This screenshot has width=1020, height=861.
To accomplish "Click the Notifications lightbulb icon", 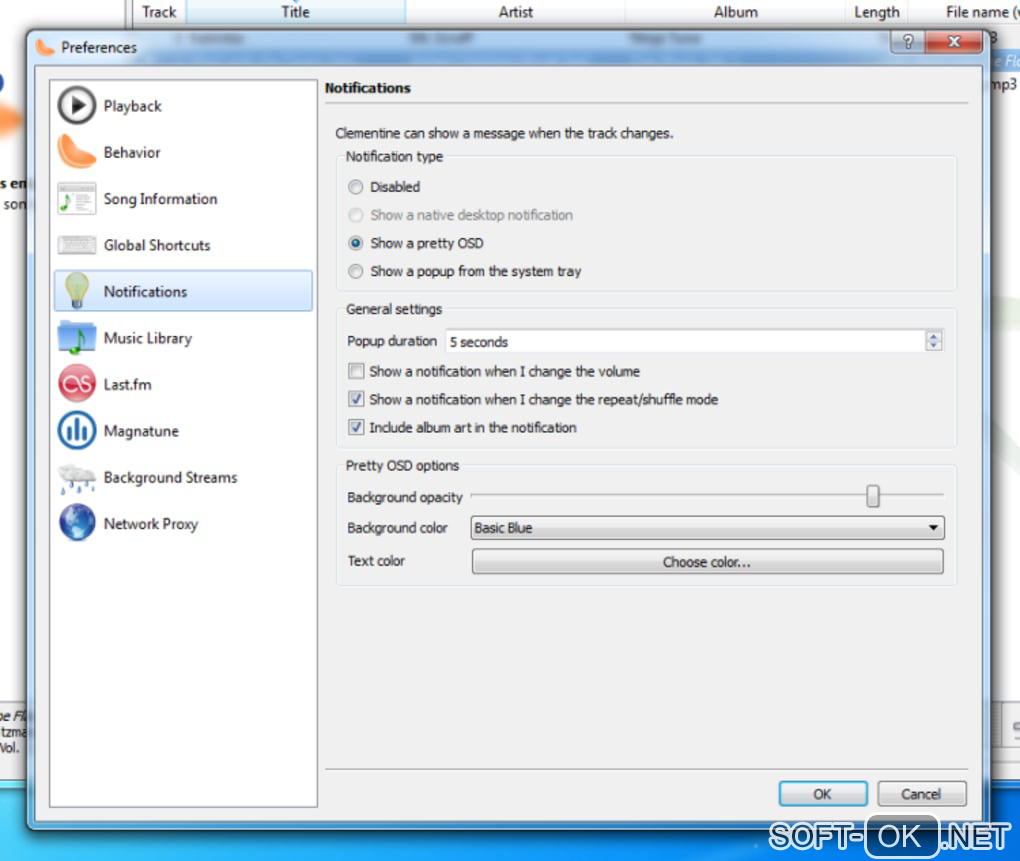I will 77,291.
